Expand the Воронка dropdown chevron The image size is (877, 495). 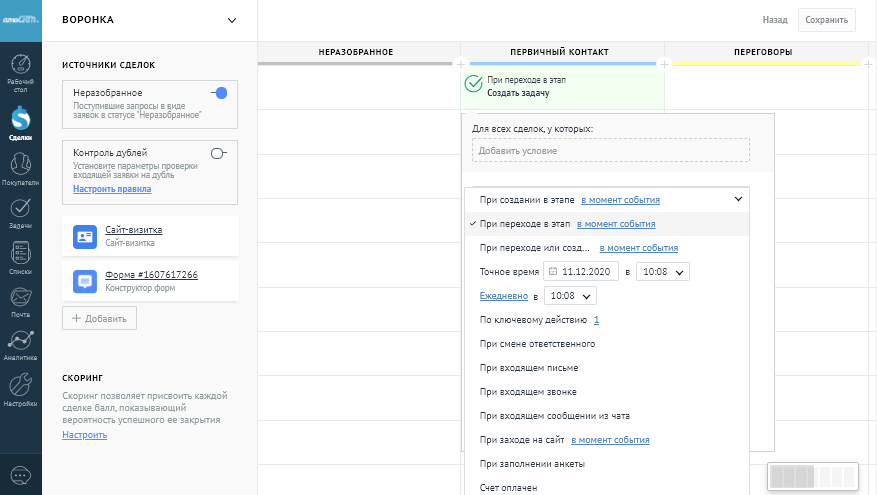[x=232, y=20]
